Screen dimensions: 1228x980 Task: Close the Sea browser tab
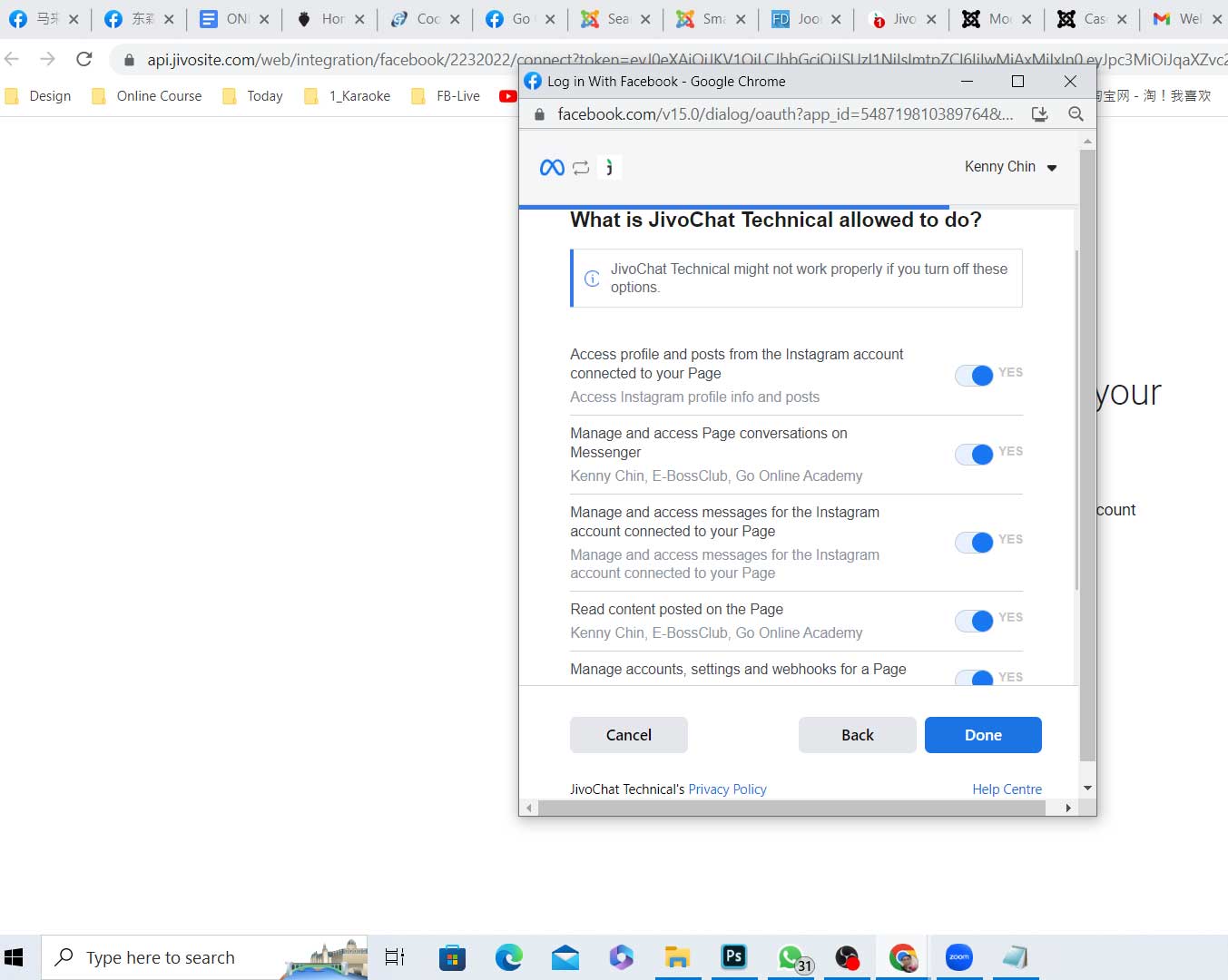pyautogui.click(x=645, y=19)
